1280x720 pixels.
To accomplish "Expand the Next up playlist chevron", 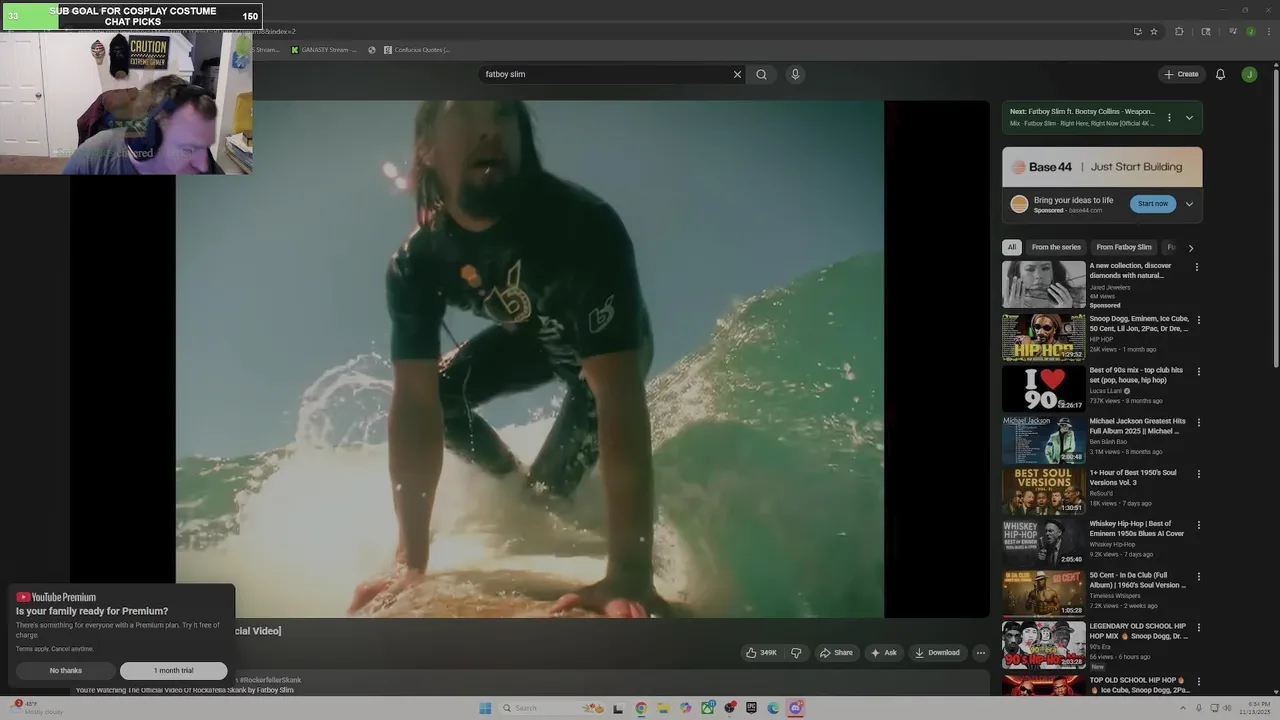I will (1189, 118).
